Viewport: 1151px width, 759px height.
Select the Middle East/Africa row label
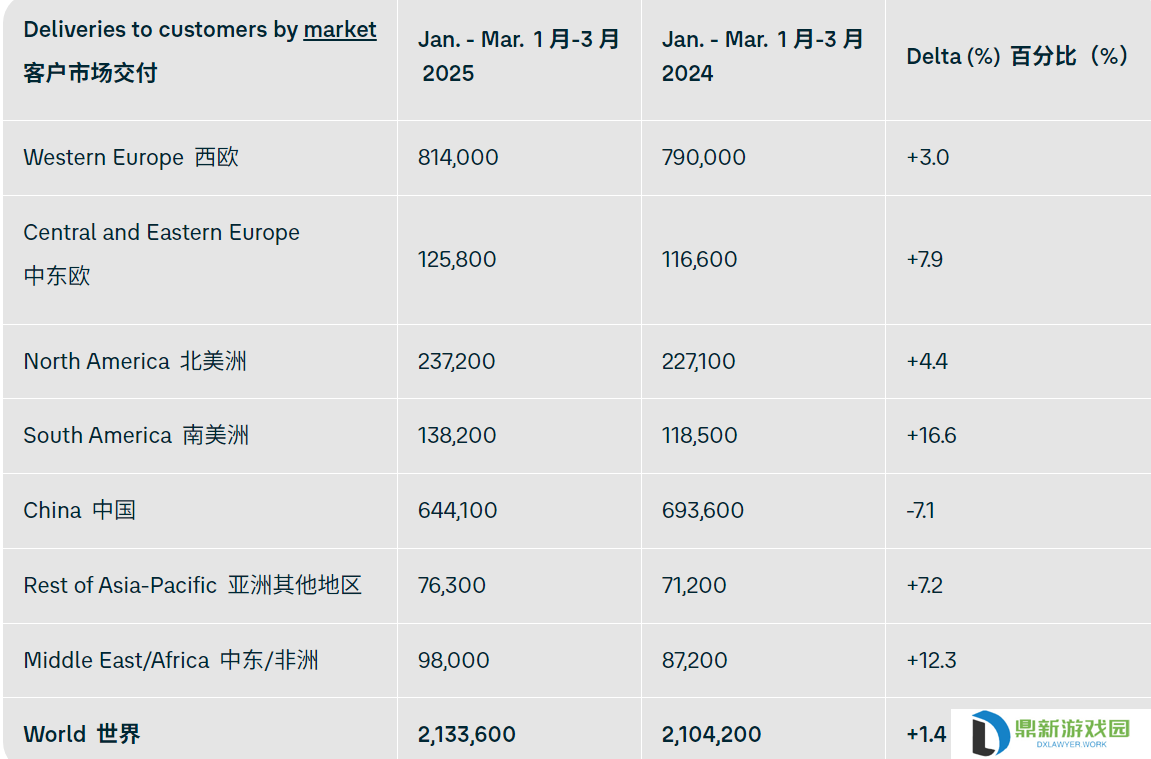click(x=171, y=660)
